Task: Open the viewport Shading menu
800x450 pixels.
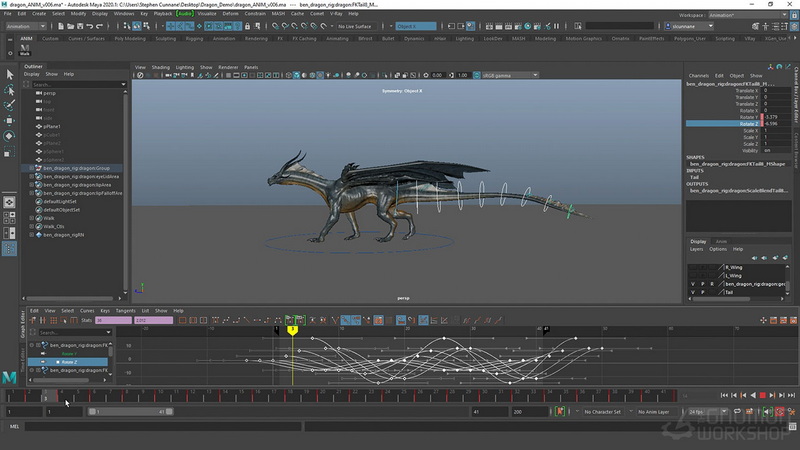Action: 160,67
